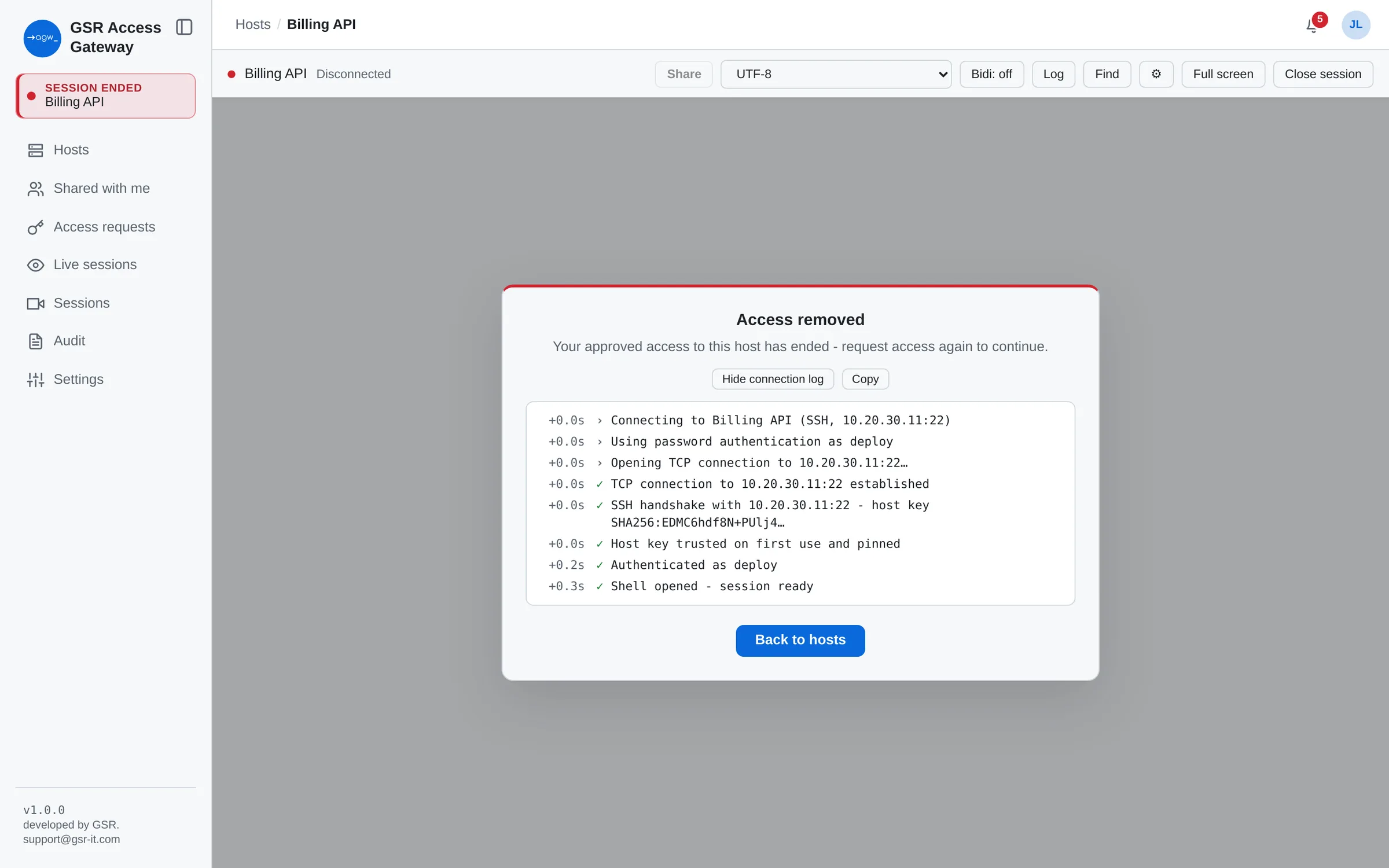Click the Hosts server icon in sidebar
The height and width of the screenshot is (868, 1389).
[x=35, y=150]
